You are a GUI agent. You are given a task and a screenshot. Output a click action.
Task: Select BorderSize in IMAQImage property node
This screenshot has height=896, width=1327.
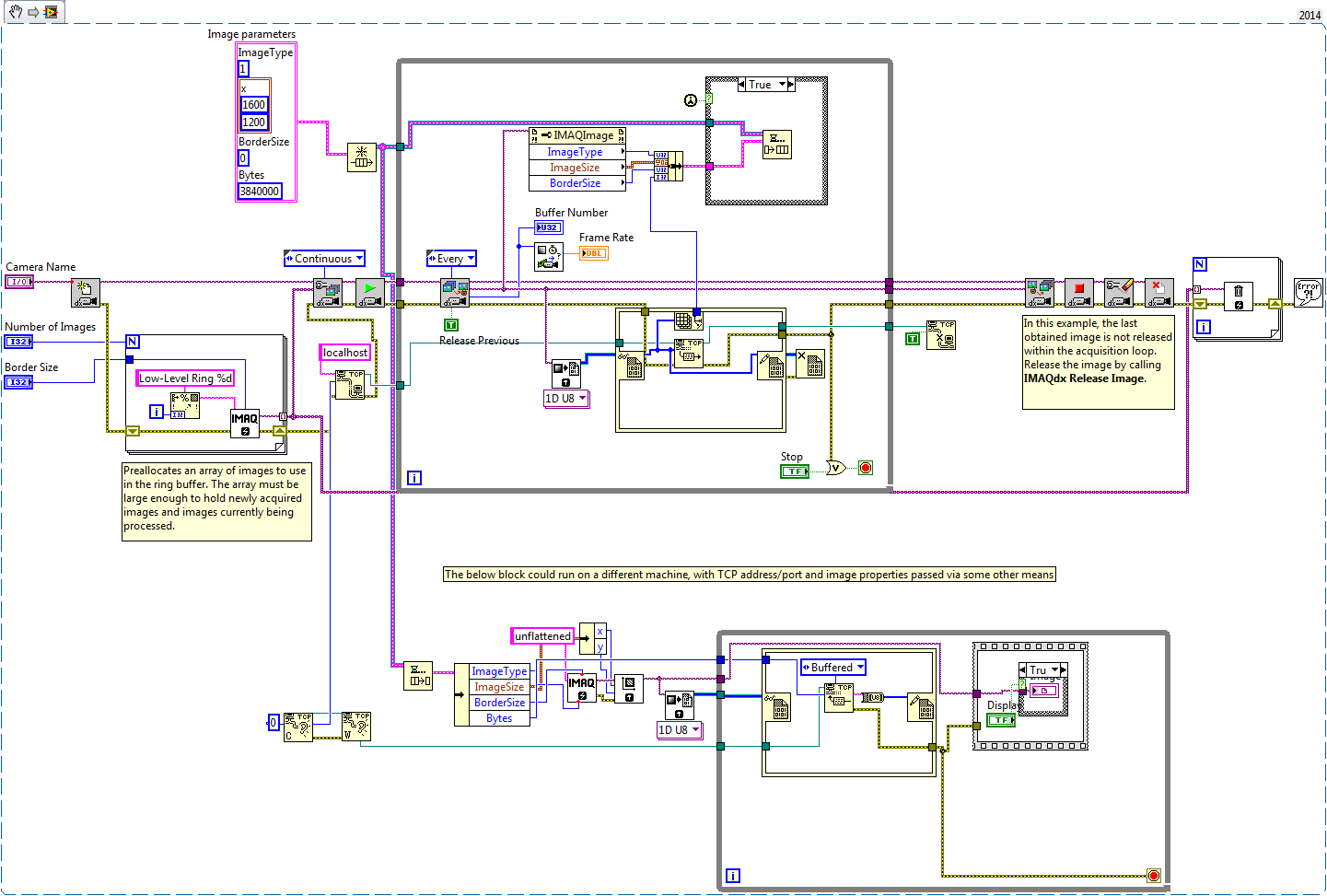pyautogui.click(x=576, y=183)
